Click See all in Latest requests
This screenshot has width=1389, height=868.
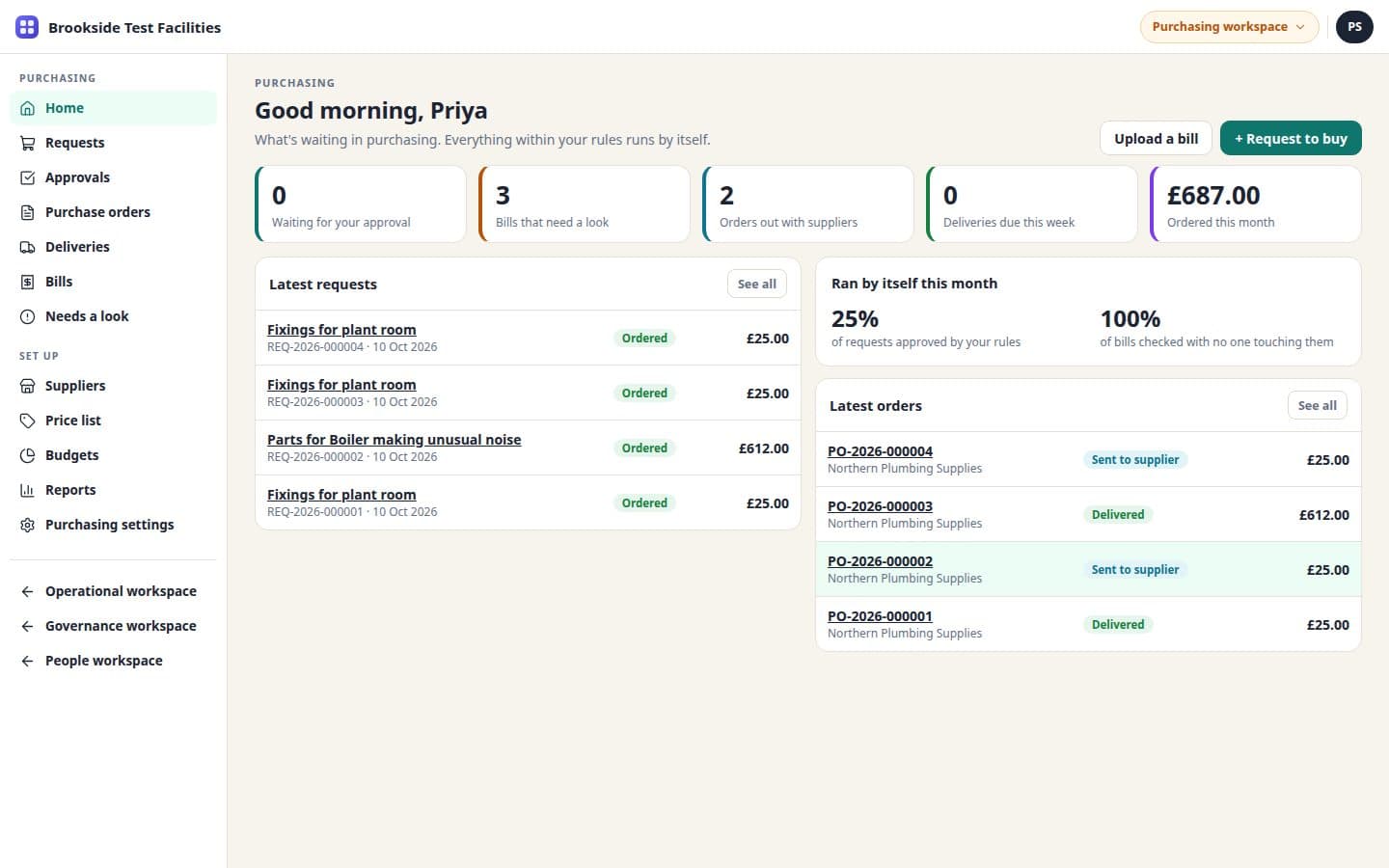tap(757, 284)
